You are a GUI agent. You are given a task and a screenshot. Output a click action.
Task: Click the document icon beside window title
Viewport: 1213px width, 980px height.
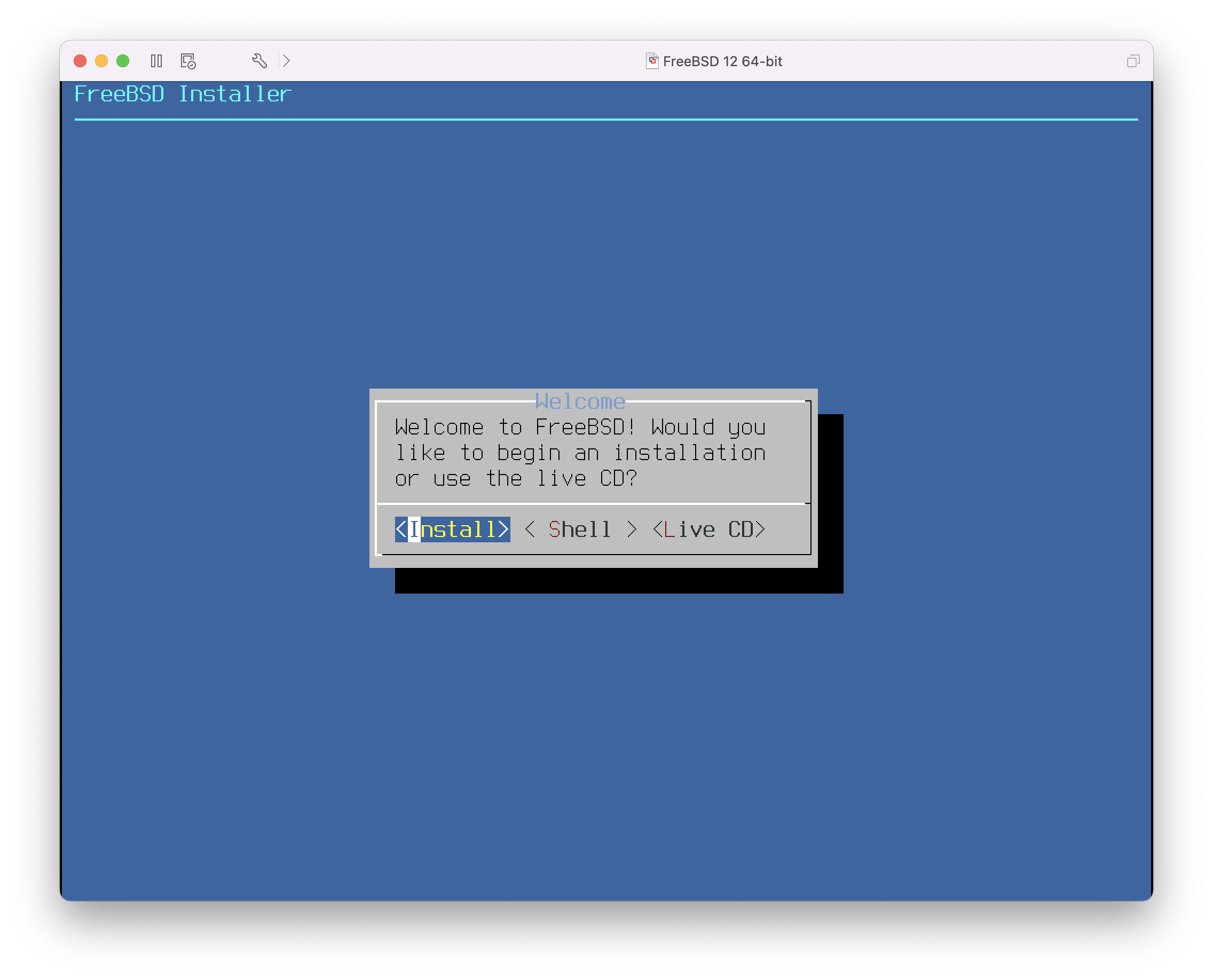click(x=652, y=61)
